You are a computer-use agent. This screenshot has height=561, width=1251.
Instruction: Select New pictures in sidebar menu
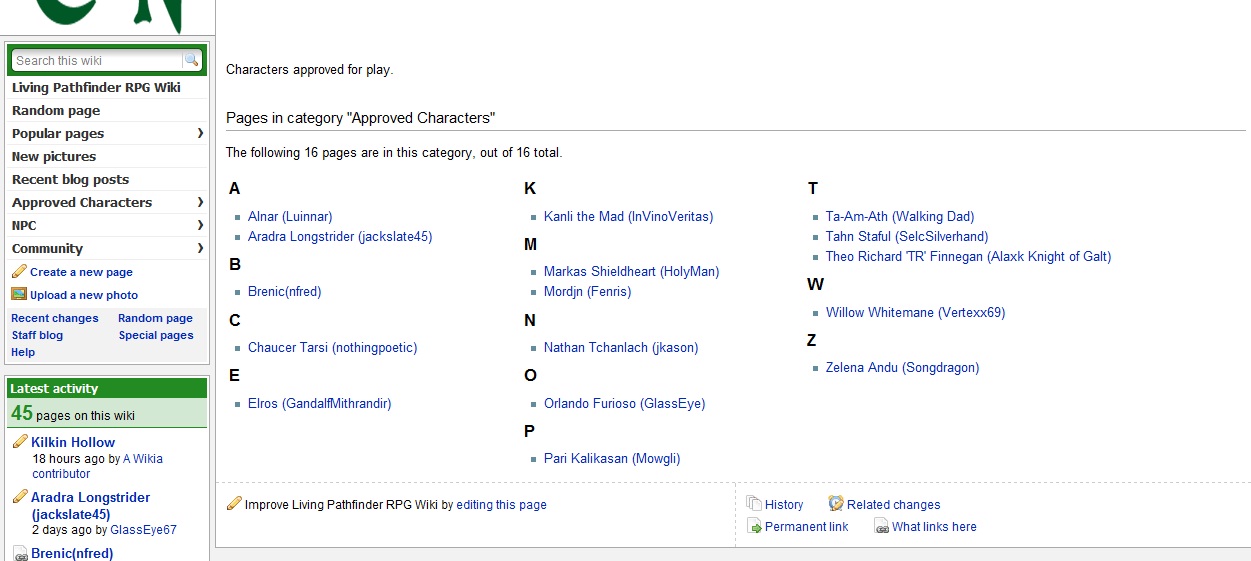(x=54, y=156)
